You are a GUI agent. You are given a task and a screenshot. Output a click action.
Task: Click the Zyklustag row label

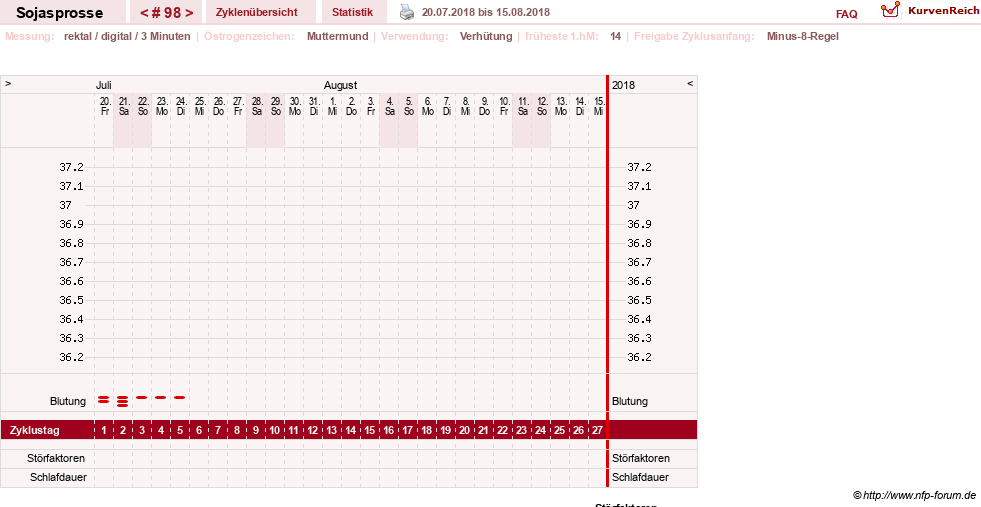pos(35,430)
